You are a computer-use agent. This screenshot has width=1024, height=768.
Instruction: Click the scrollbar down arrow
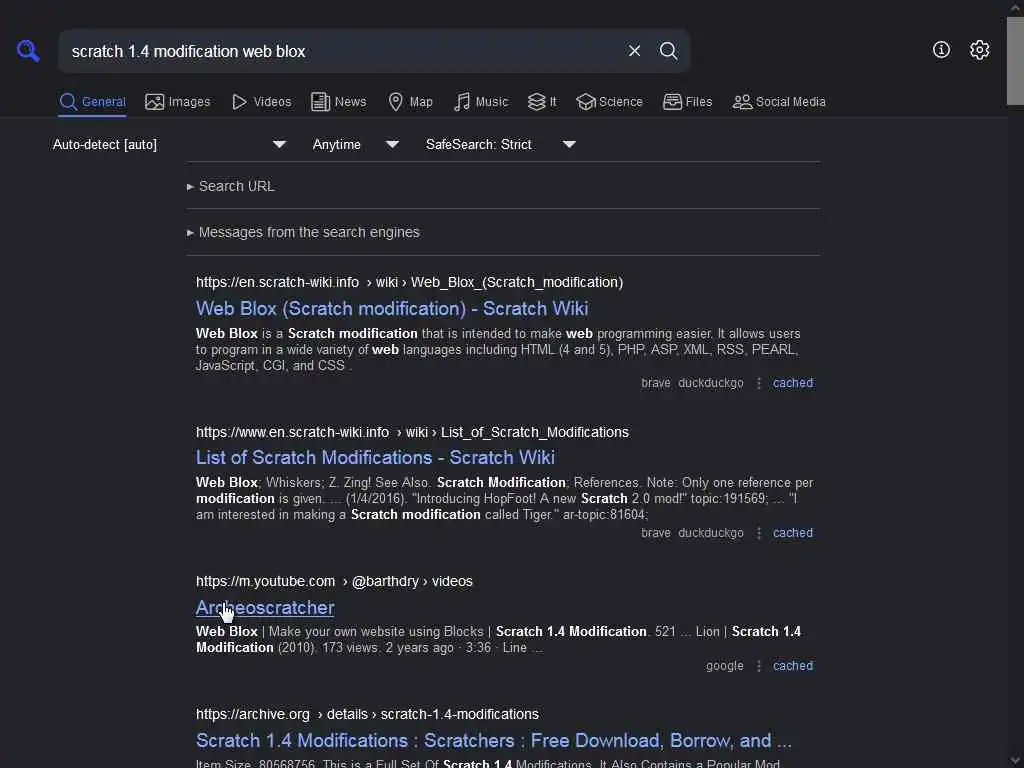click(x=1015, y=761)
